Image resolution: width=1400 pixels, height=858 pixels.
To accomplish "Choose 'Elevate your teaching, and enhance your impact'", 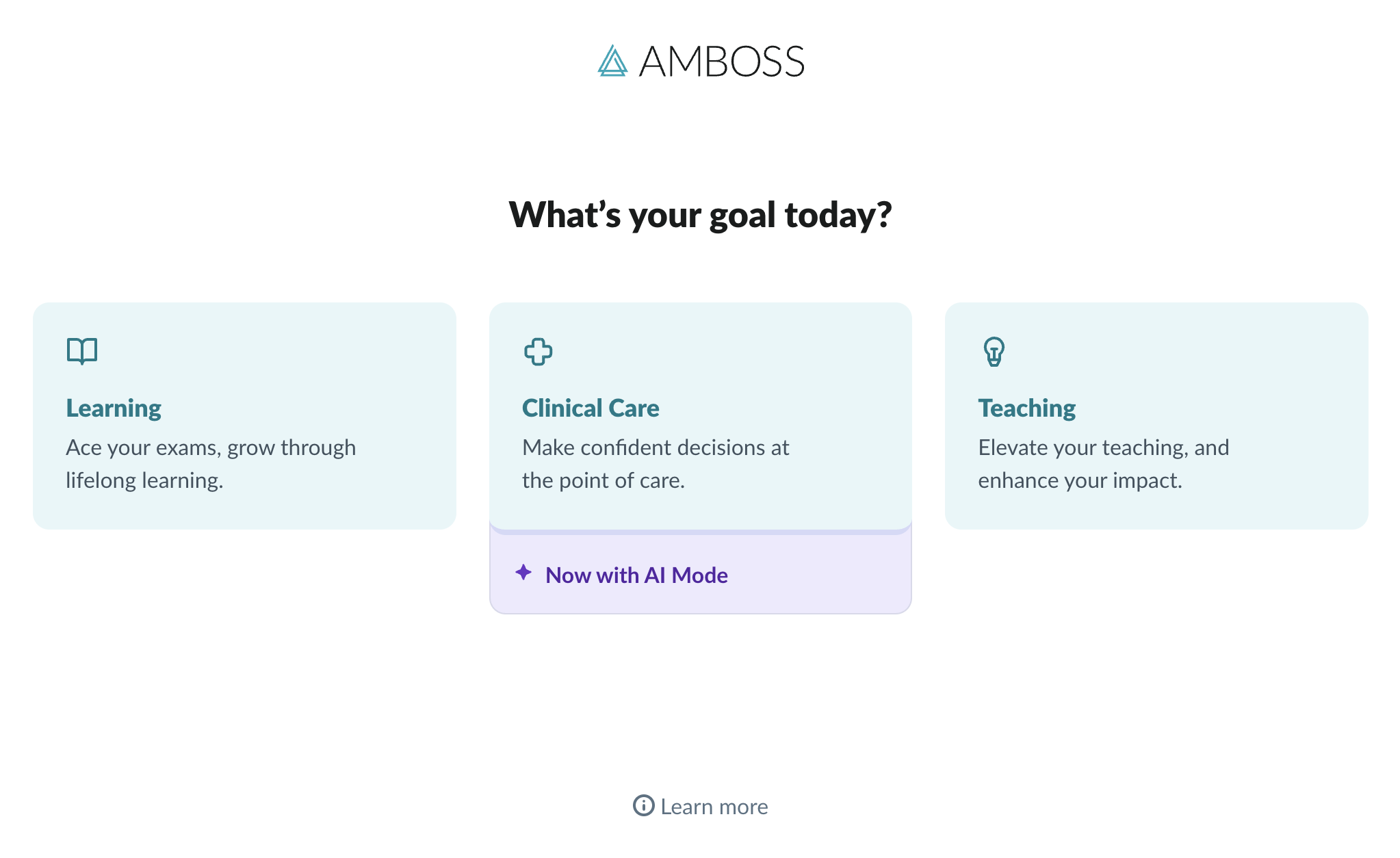I will [1156, 415].
